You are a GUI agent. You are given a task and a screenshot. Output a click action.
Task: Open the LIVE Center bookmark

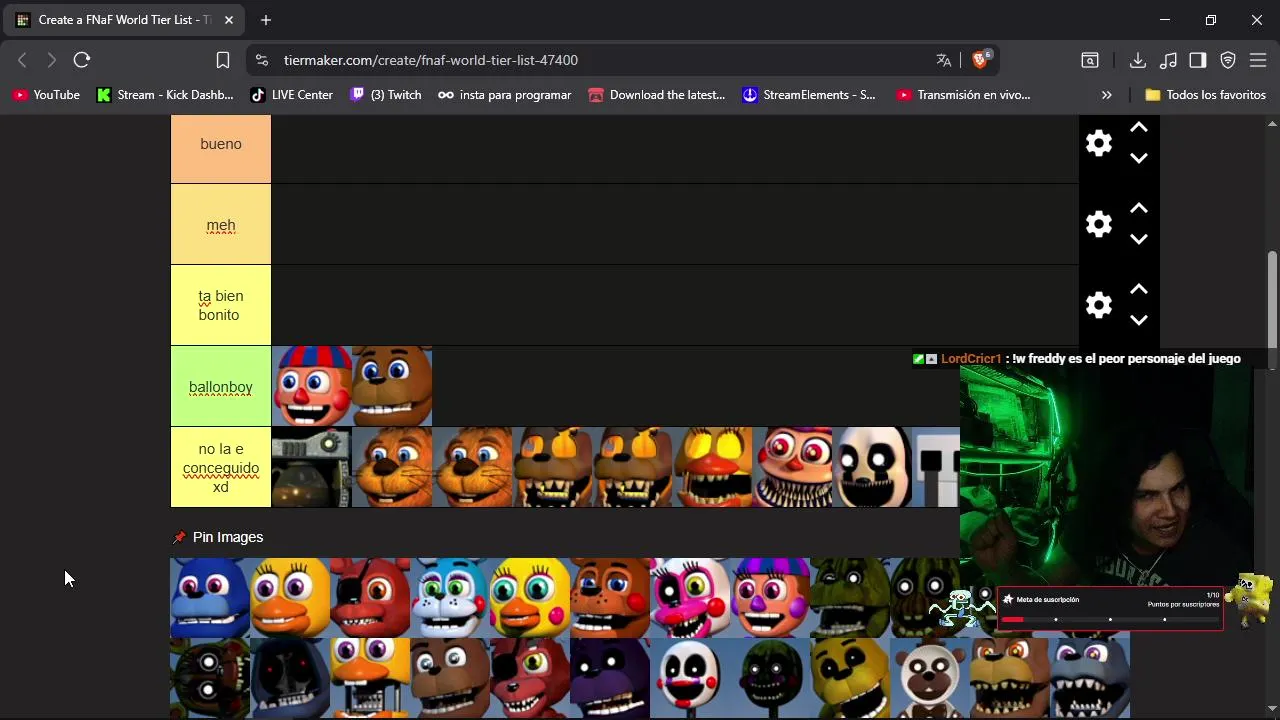[x=291, y=95]
